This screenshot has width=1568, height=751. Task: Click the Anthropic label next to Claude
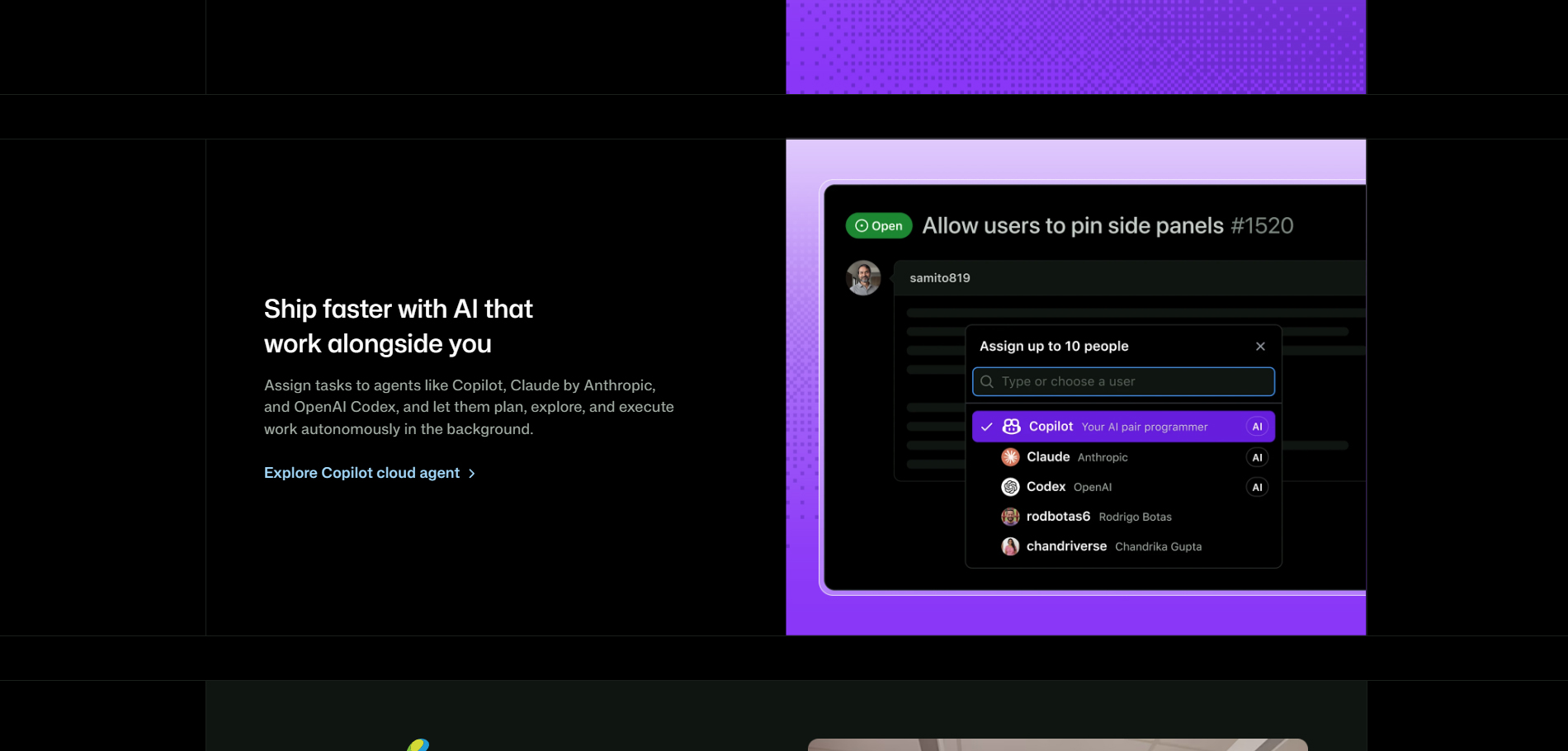(x=1103, y=457)
